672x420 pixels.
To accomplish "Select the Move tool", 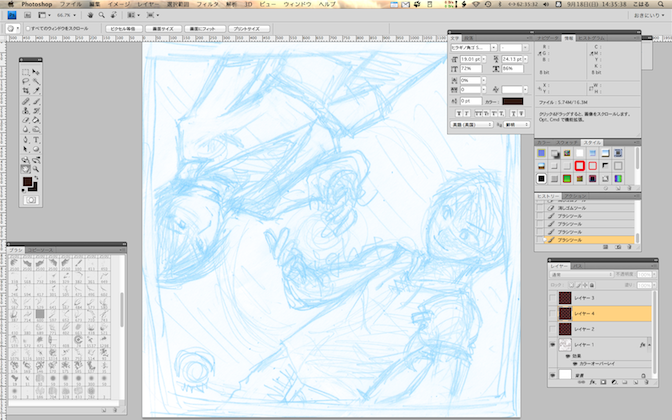I will tap(36, 72).
